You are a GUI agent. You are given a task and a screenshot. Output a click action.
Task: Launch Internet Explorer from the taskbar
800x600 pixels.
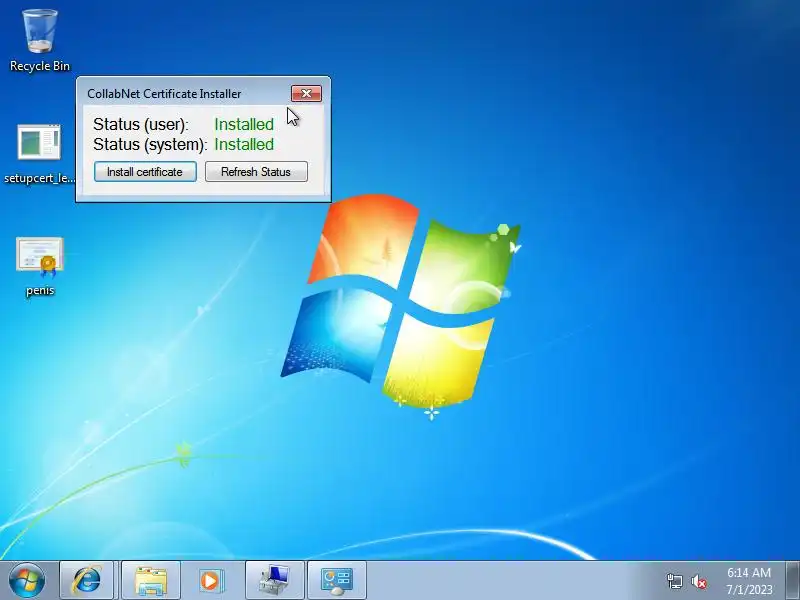click(x=87, y=580)
